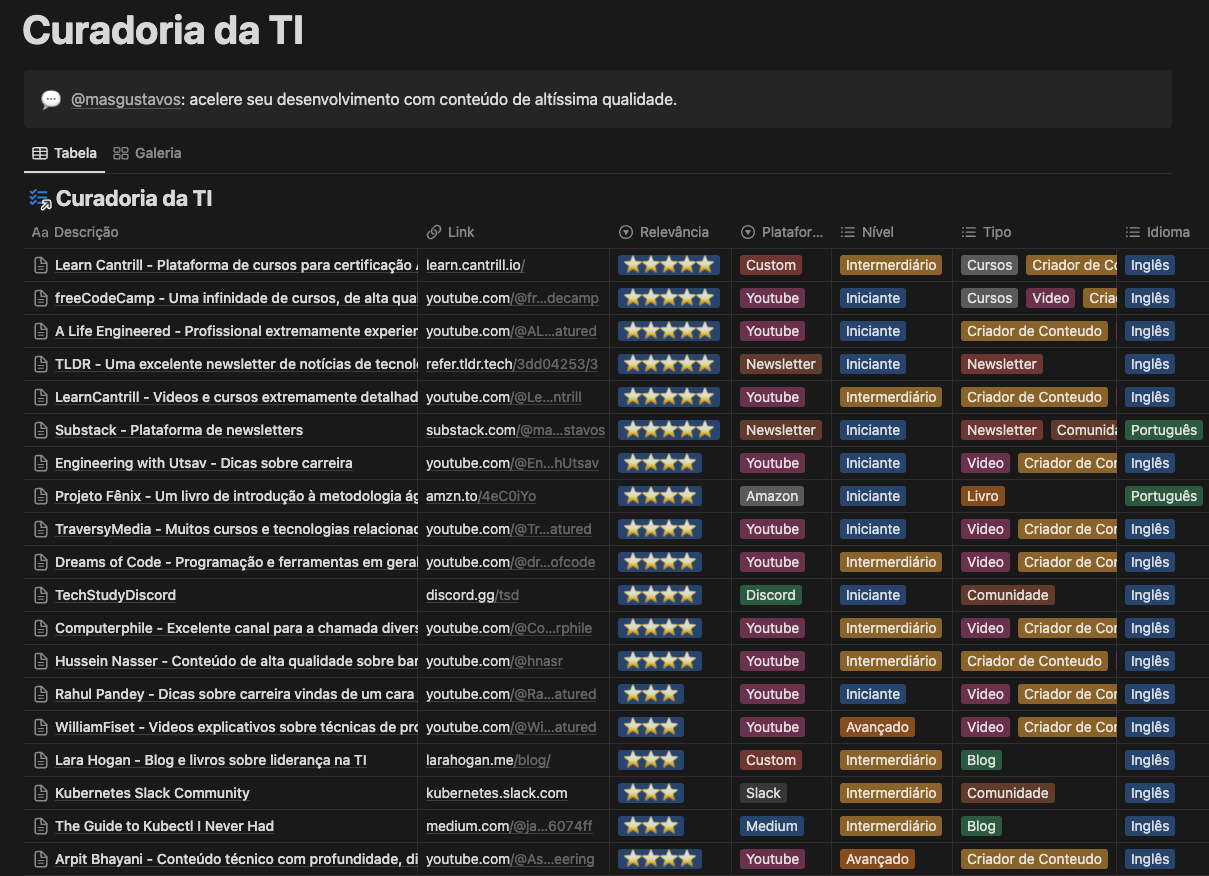Click page icon beside Arpit Bhayani
The height and width of the screenshot is (876, 1209).
coord(41,859)
